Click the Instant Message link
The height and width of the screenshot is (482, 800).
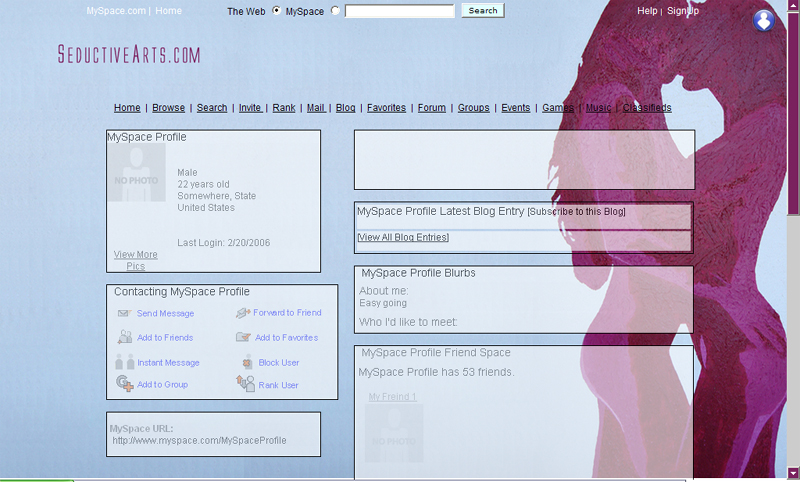pyautogui.click(x=168, y=363)
